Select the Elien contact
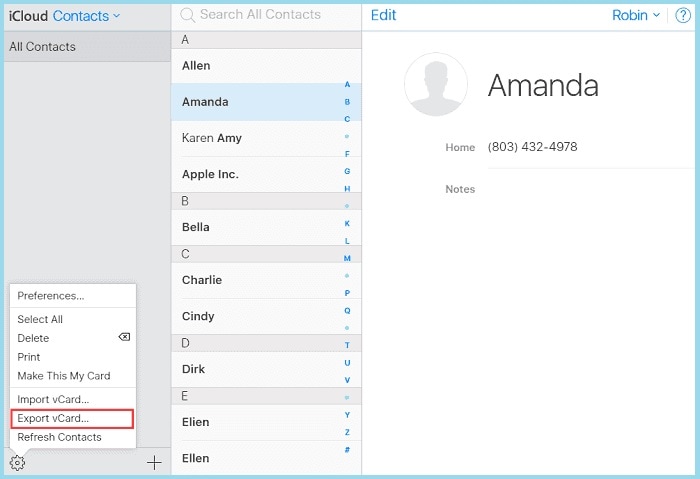Screen dimensions: 700x479 coord(266,422)
